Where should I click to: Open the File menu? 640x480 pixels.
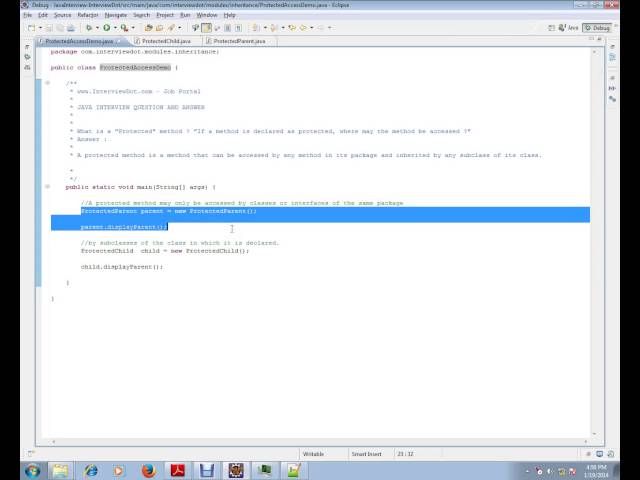28,15
